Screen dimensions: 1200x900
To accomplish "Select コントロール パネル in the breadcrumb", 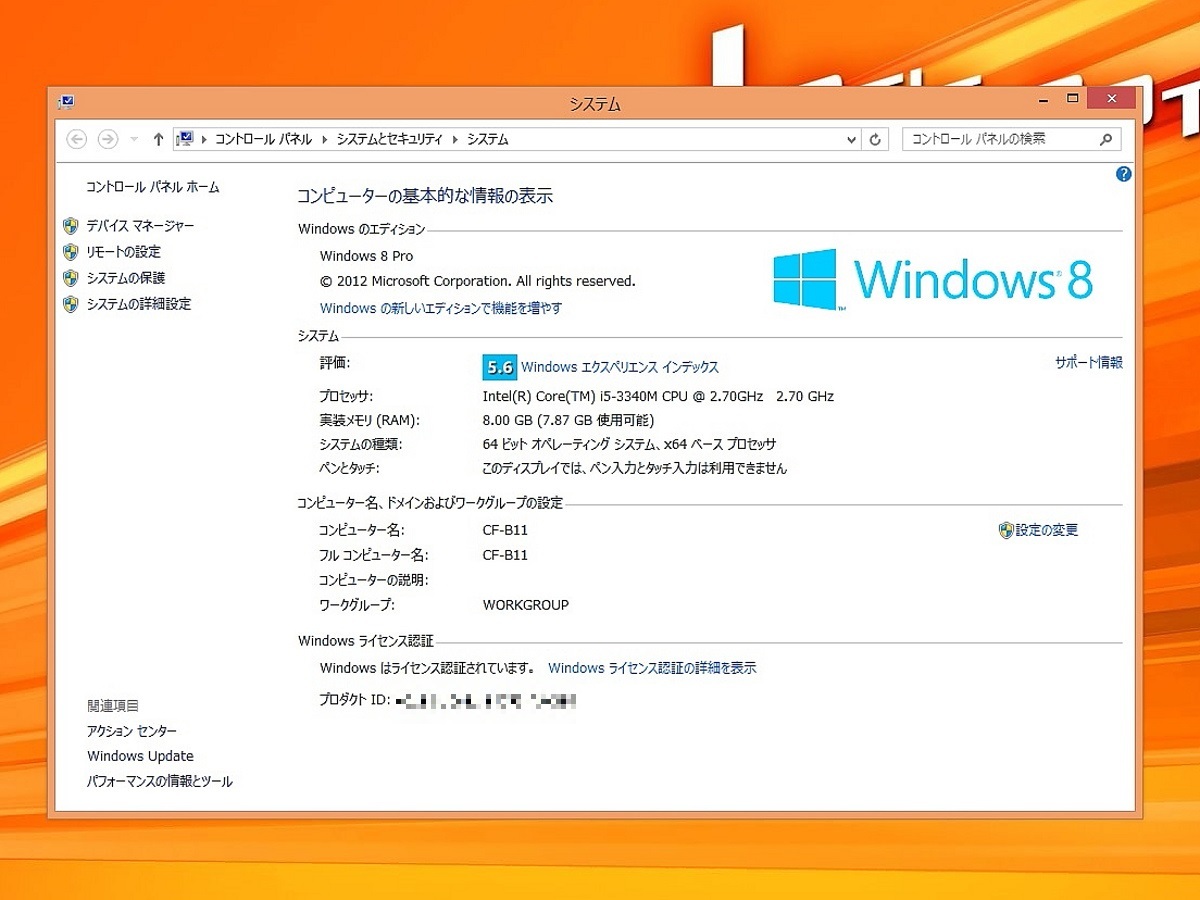I will [x=263, y=140].
